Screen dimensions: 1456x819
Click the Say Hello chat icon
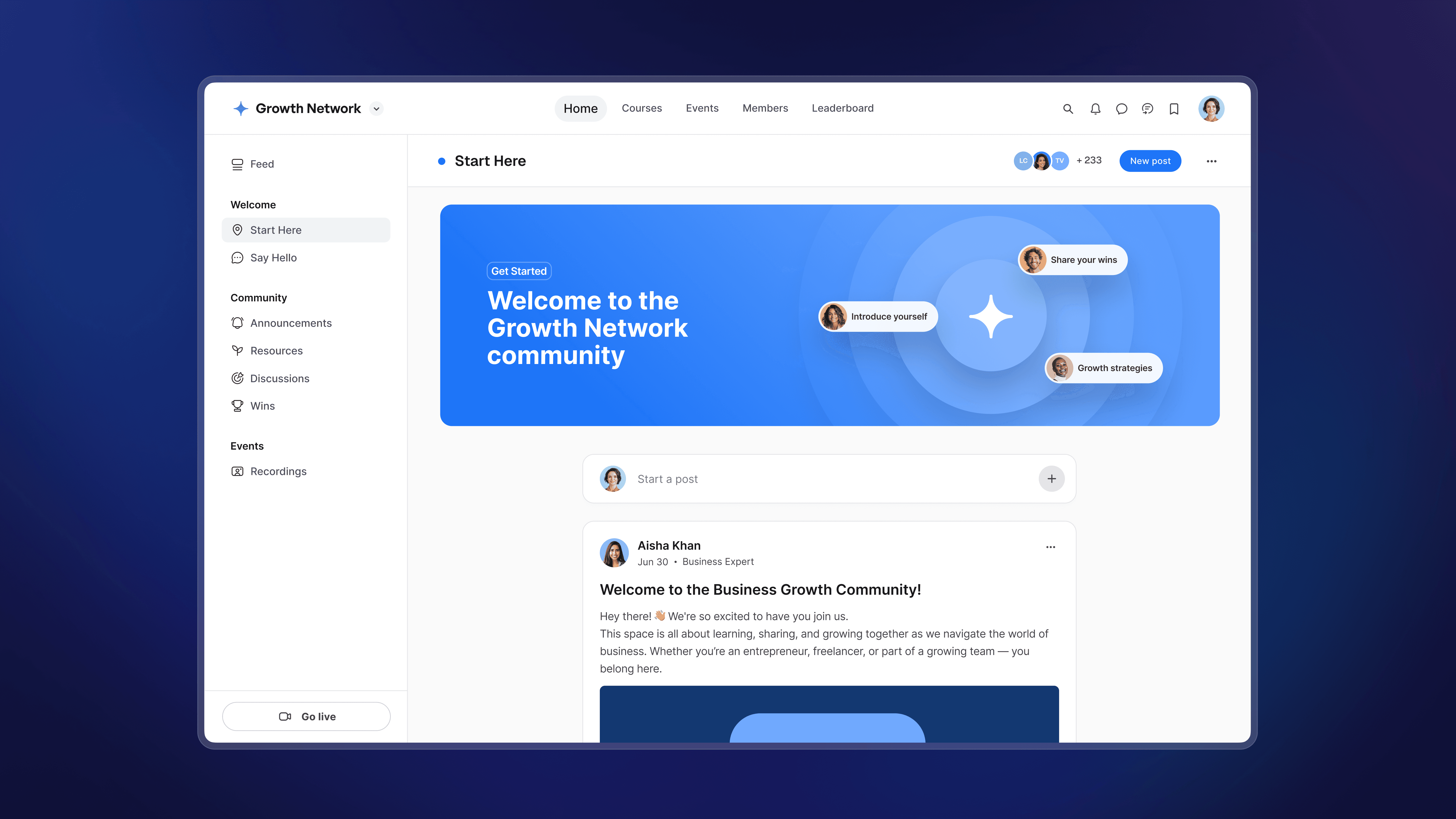237,258
